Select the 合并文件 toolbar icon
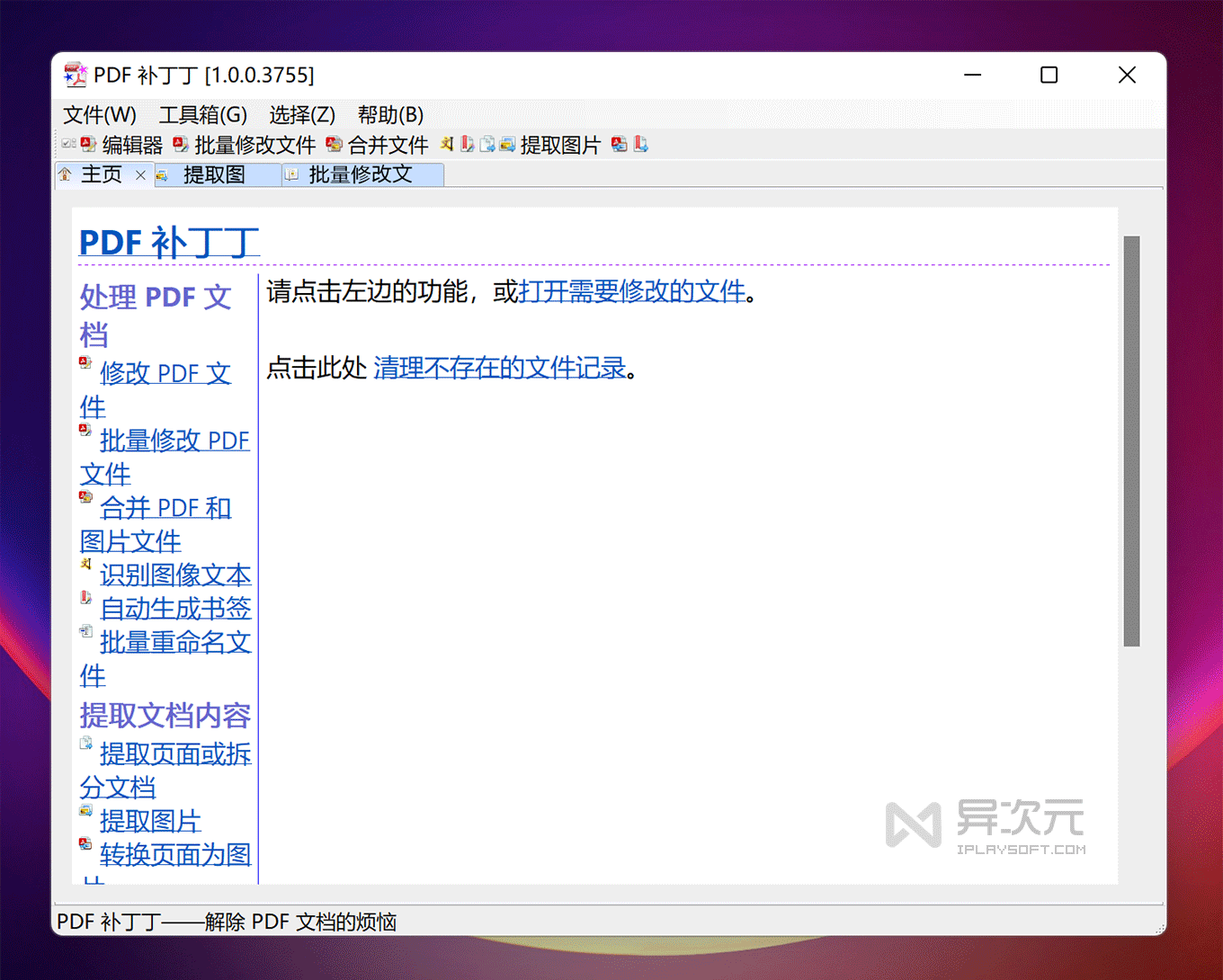1223x980 pixels. (334, 144)
